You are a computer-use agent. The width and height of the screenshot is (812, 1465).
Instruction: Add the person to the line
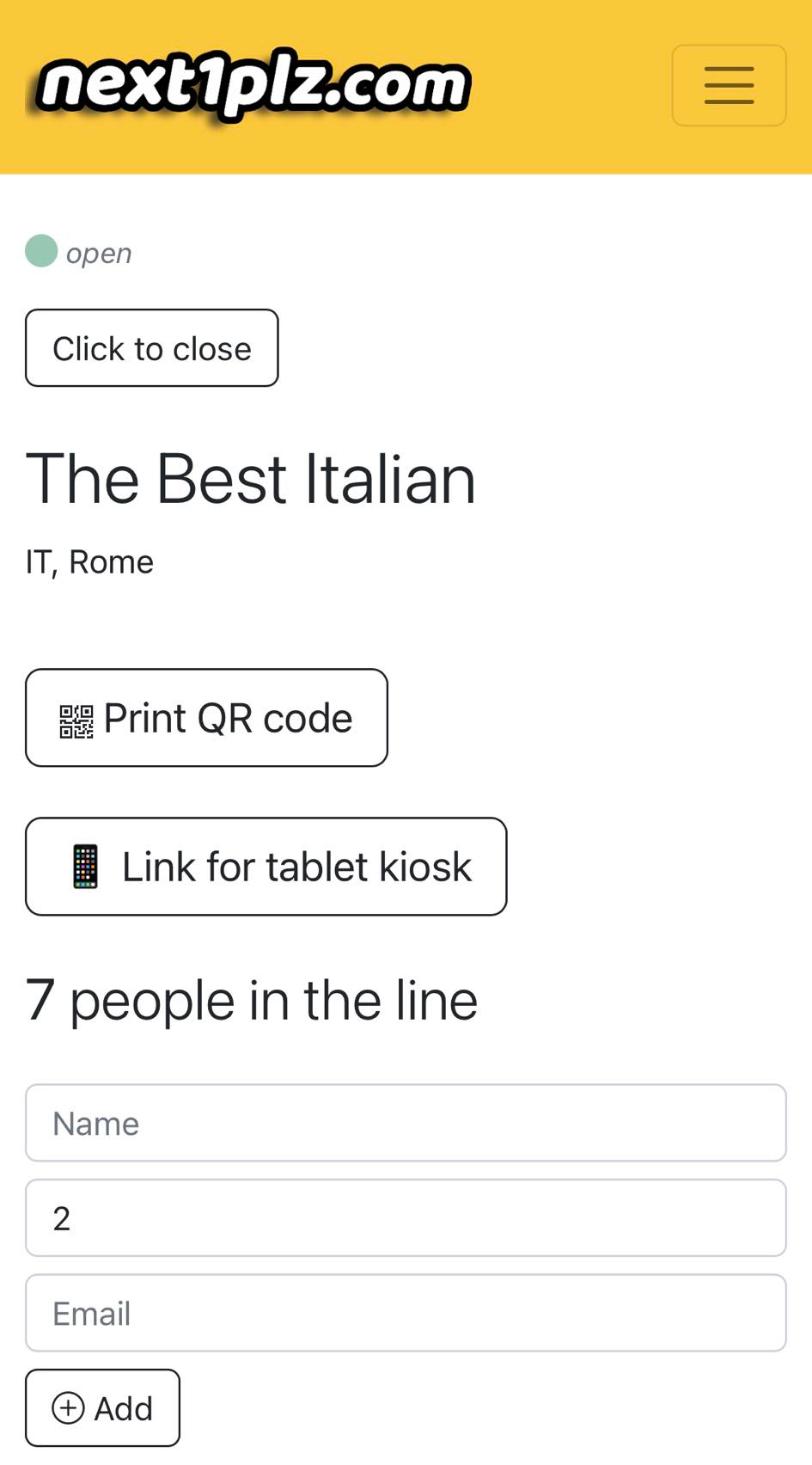(x=102, y=1408)
